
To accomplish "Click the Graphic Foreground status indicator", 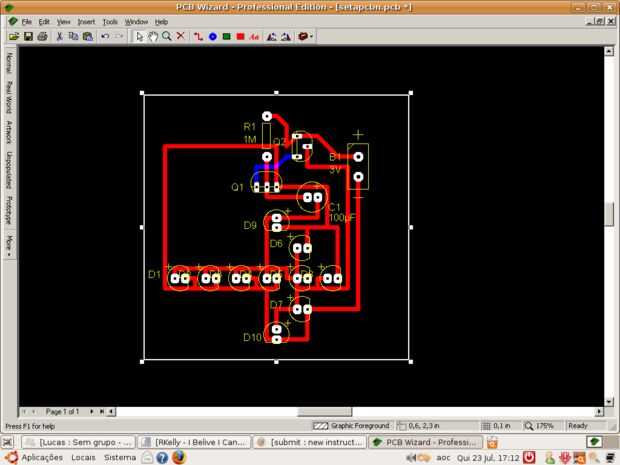I will (x=351, y=426).
